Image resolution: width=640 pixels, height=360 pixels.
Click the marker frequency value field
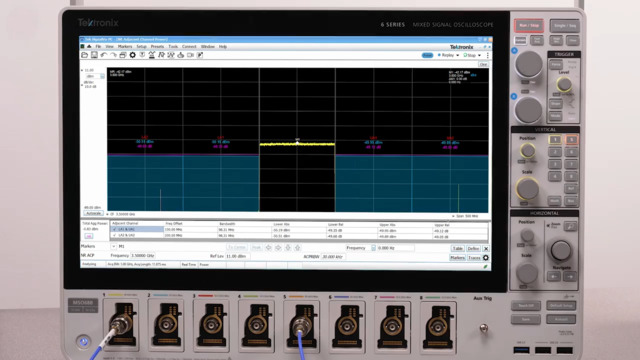[395, 248]
